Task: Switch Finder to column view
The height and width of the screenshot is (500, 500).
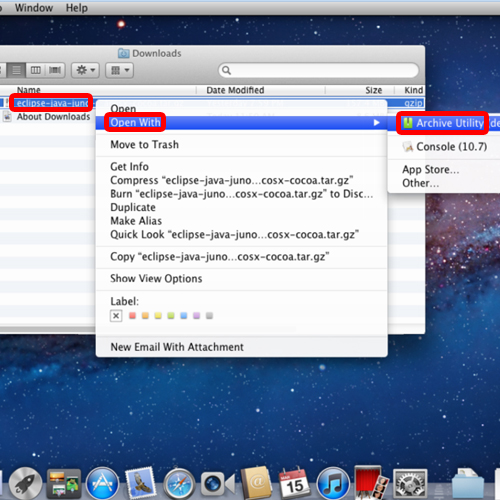Action: [x=36, y=70]
